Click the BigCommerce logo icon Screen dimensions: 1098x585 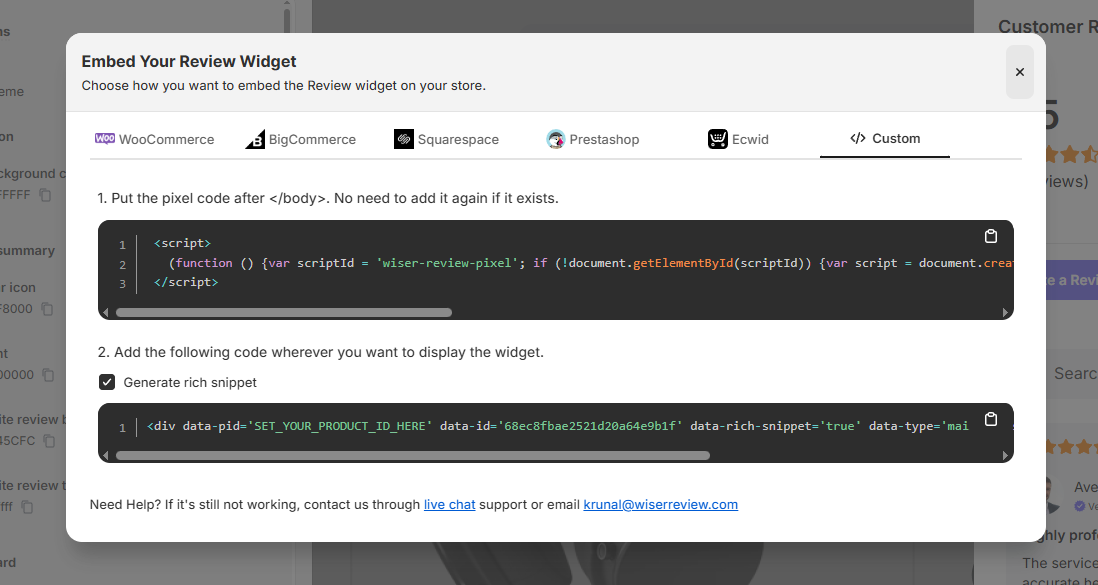pos(253,139)
